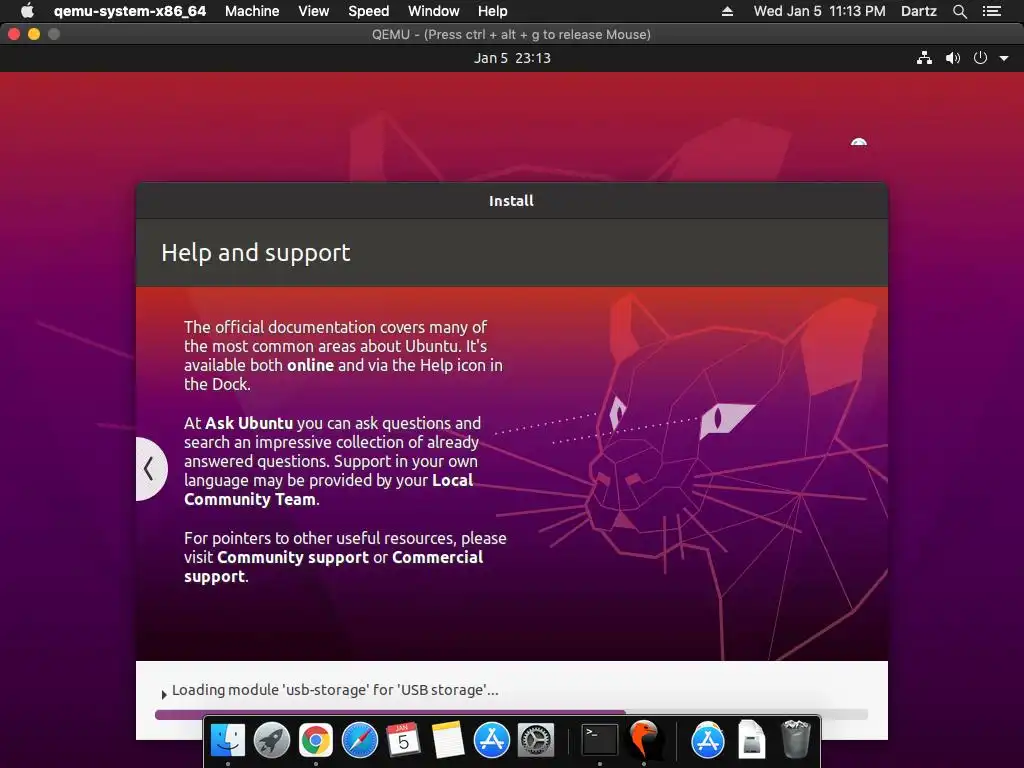
Task: Launch Safari from the Dock
Action: (x=360, y=741)
